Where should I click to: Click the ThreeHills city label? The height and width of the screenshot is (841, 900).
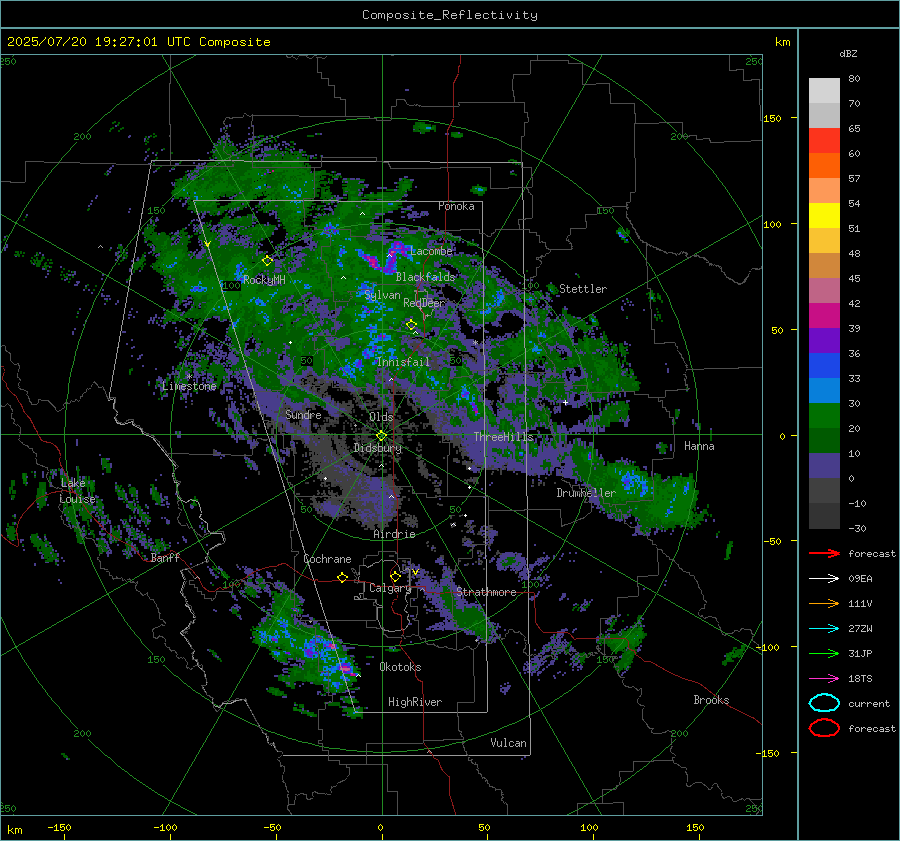tap(503, 437)
